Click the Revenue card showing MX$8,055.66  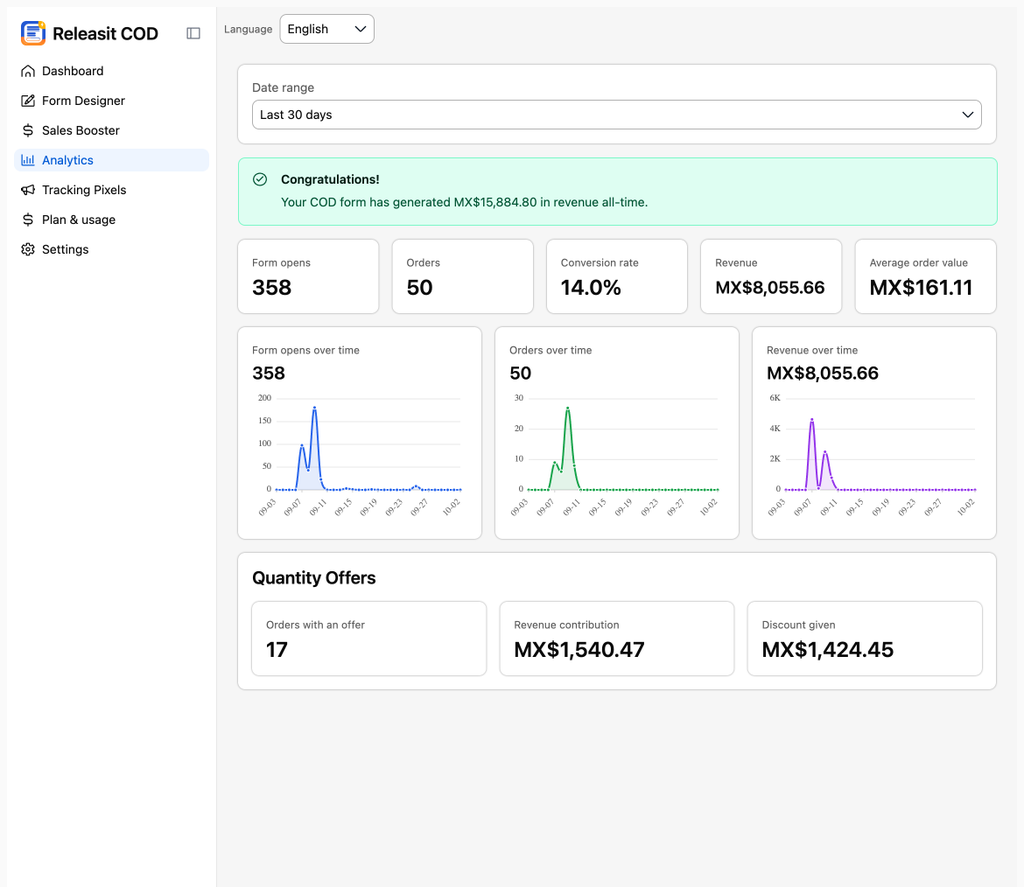click(x=771, y=276)
